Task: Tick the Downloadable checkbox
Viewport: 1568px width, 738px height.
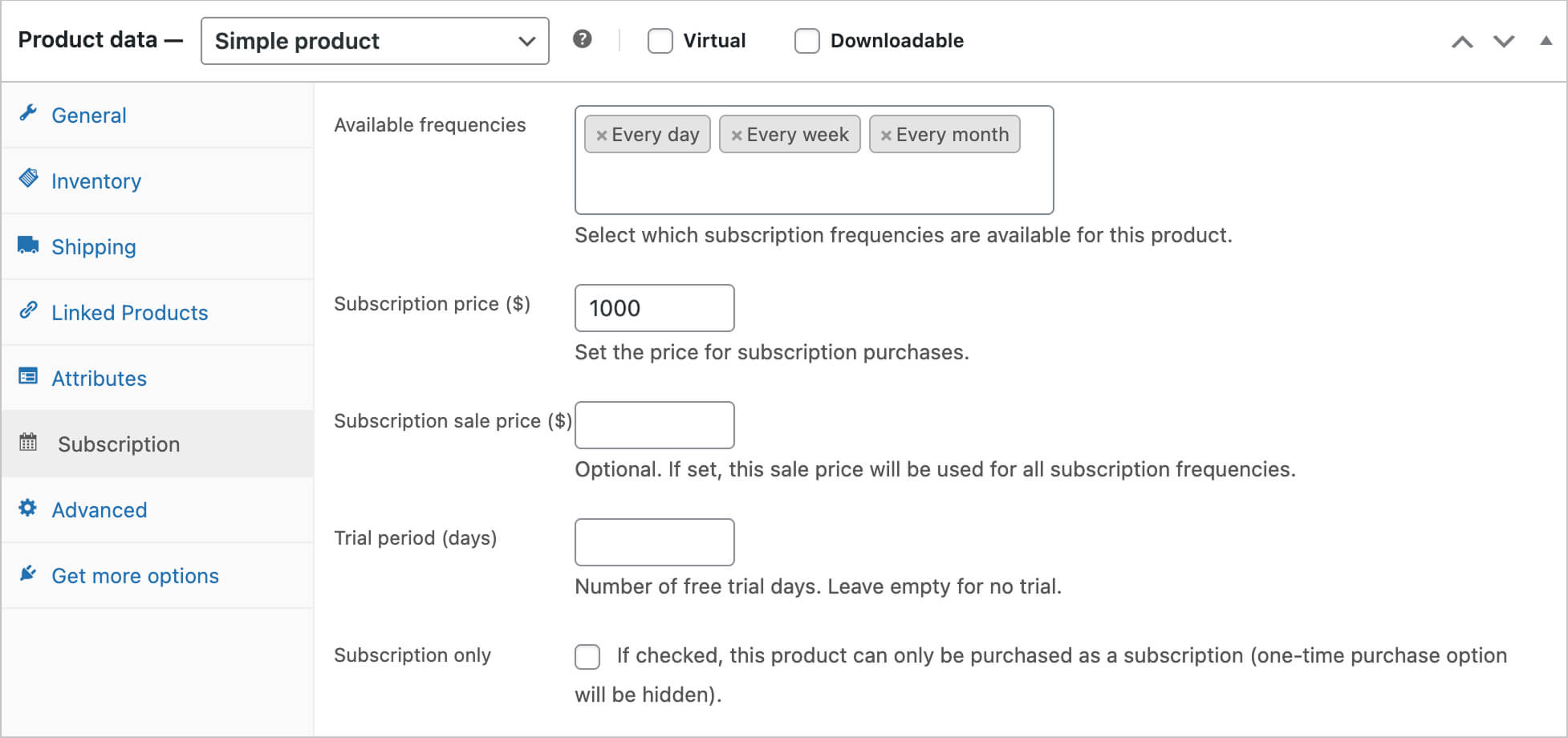Action: click(807, 41)
